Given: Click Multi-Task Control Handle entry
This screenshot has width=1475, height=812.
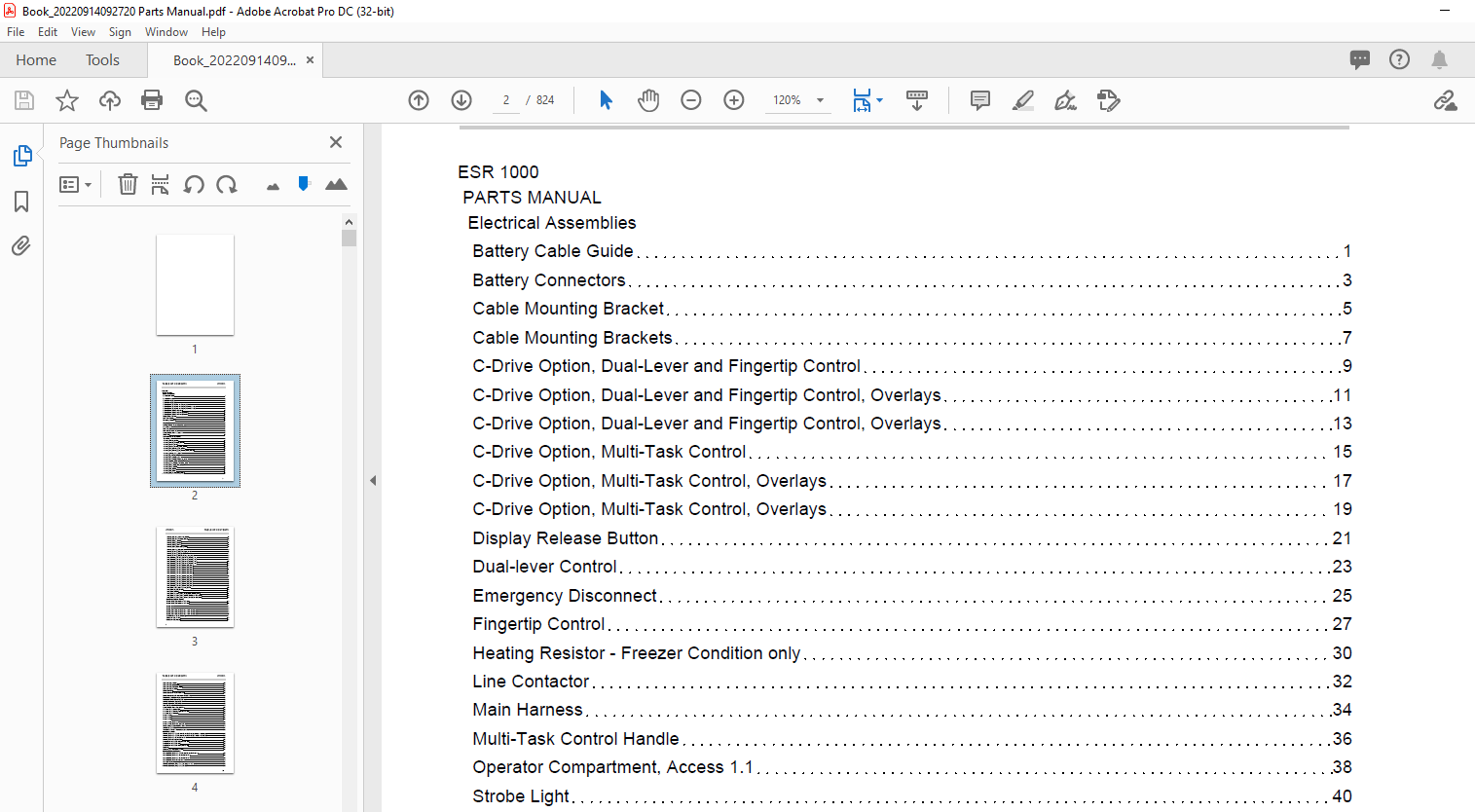Looking at the screenshot, I should (911, 739).
